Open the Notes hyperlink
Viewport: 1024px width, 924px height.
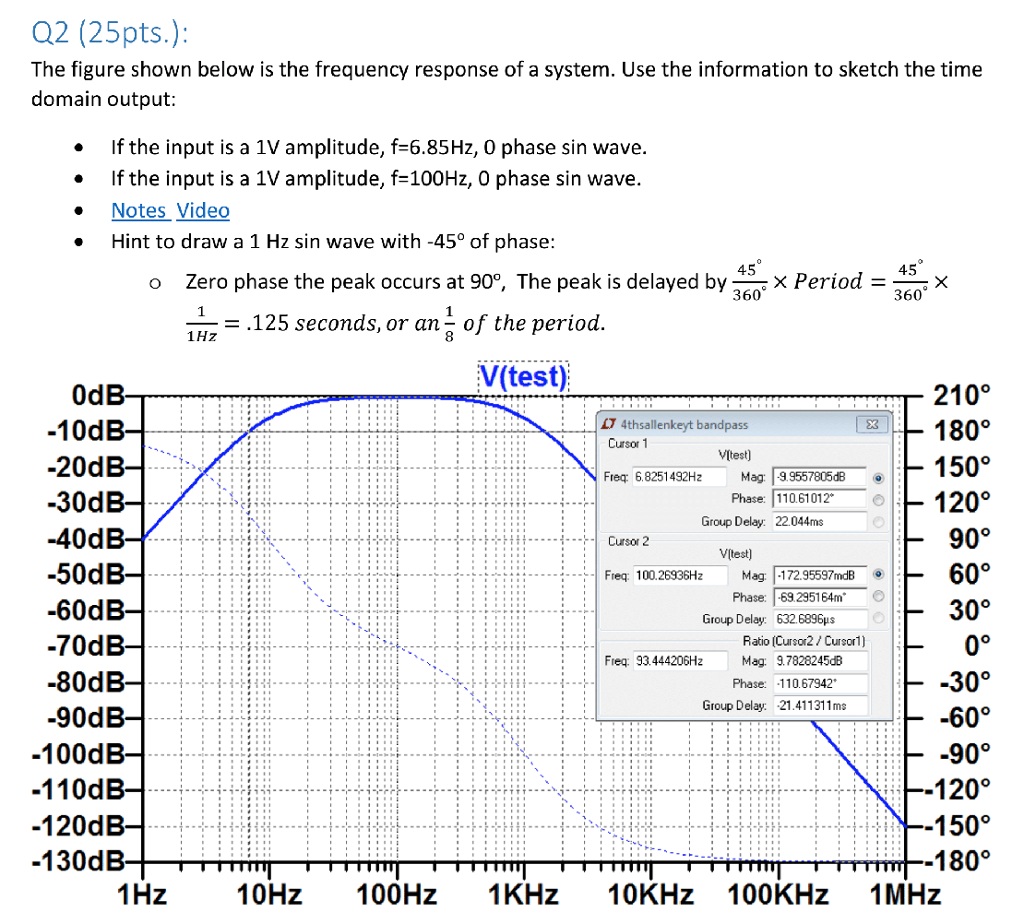(x=139, y=210)
